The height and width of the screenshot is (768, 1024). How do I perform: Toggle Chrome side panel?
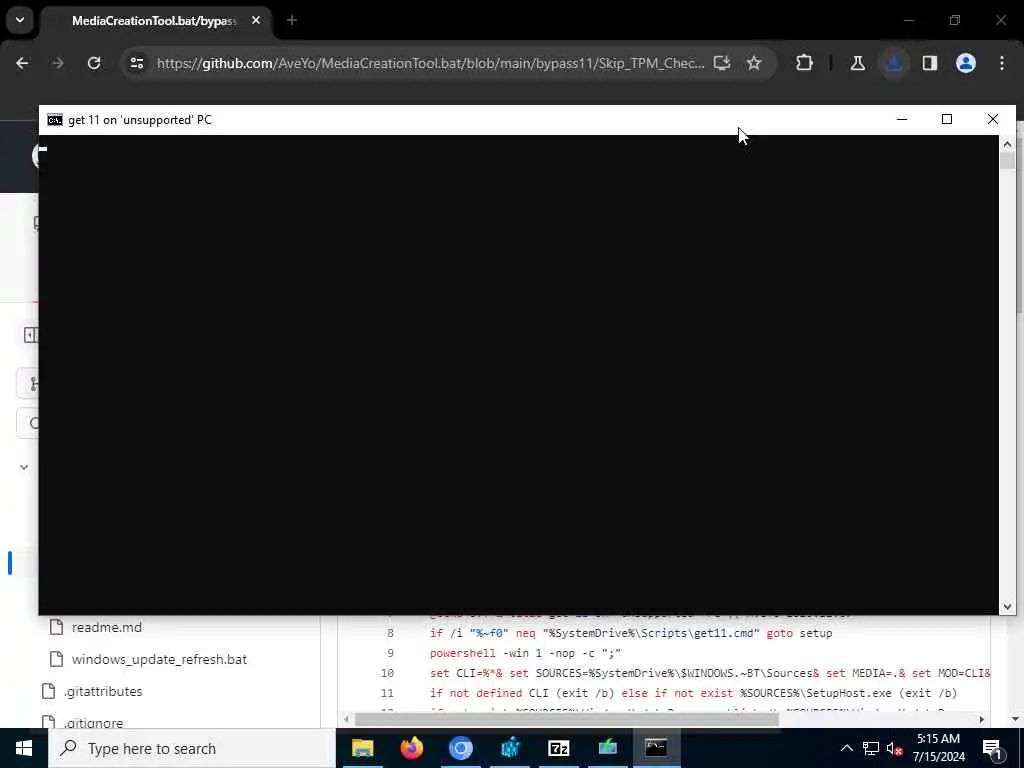929,63
